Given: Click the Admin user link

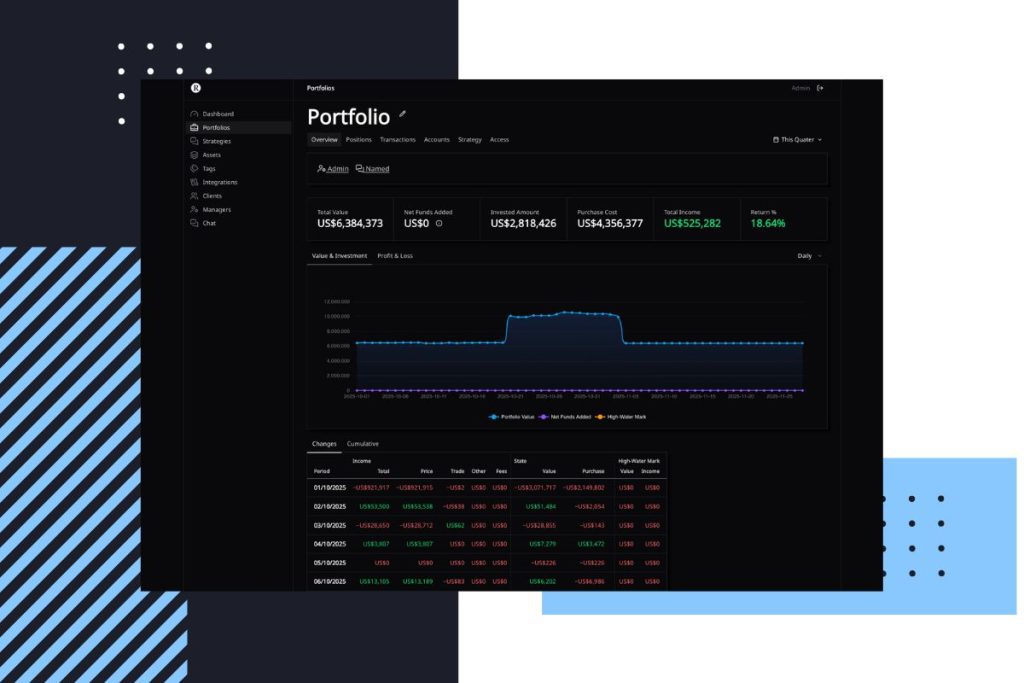Looking at the screenshot, I should [333, 169].
